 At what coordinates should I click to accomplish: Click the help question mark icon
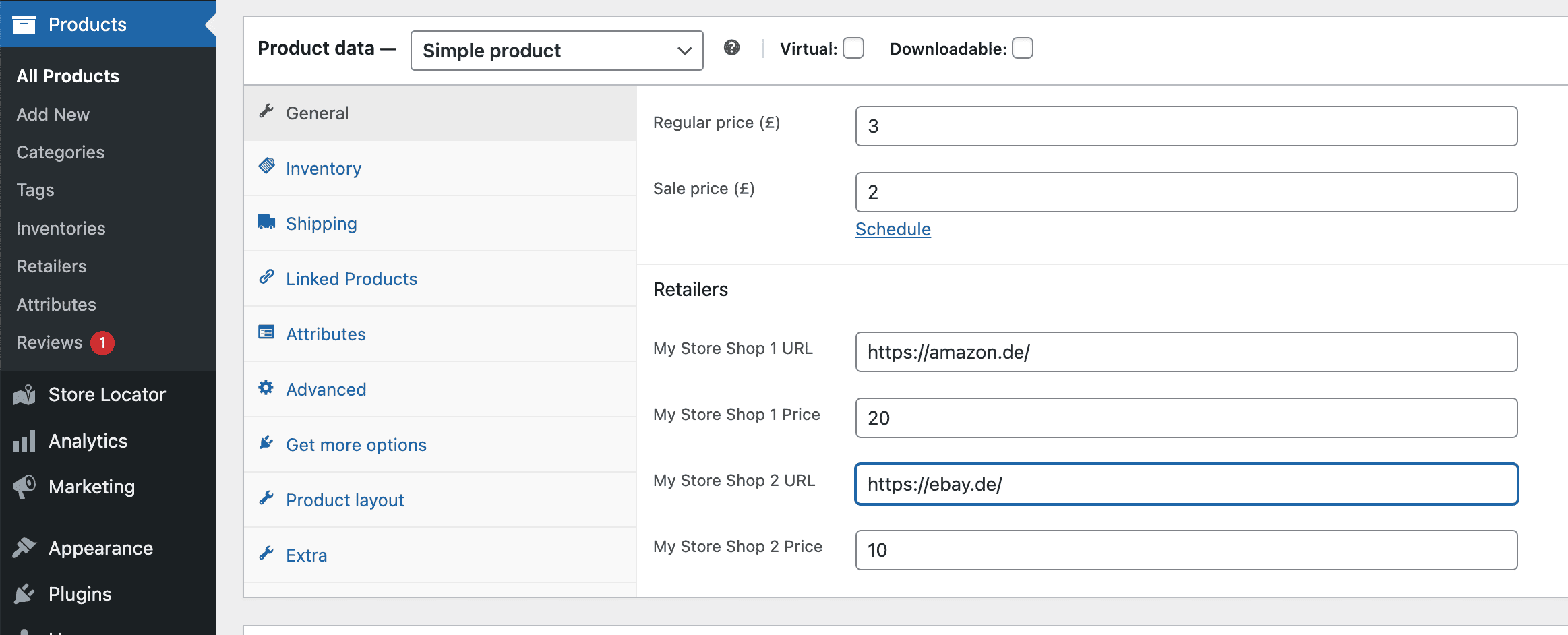tap(731, 48)
